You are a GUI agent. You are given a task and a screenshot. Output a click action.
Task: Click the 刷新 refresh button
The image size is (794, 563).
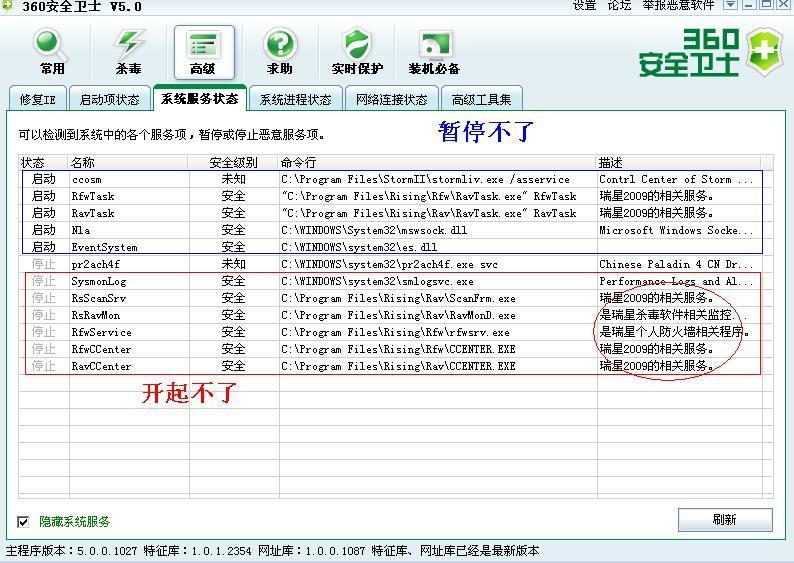725,519
